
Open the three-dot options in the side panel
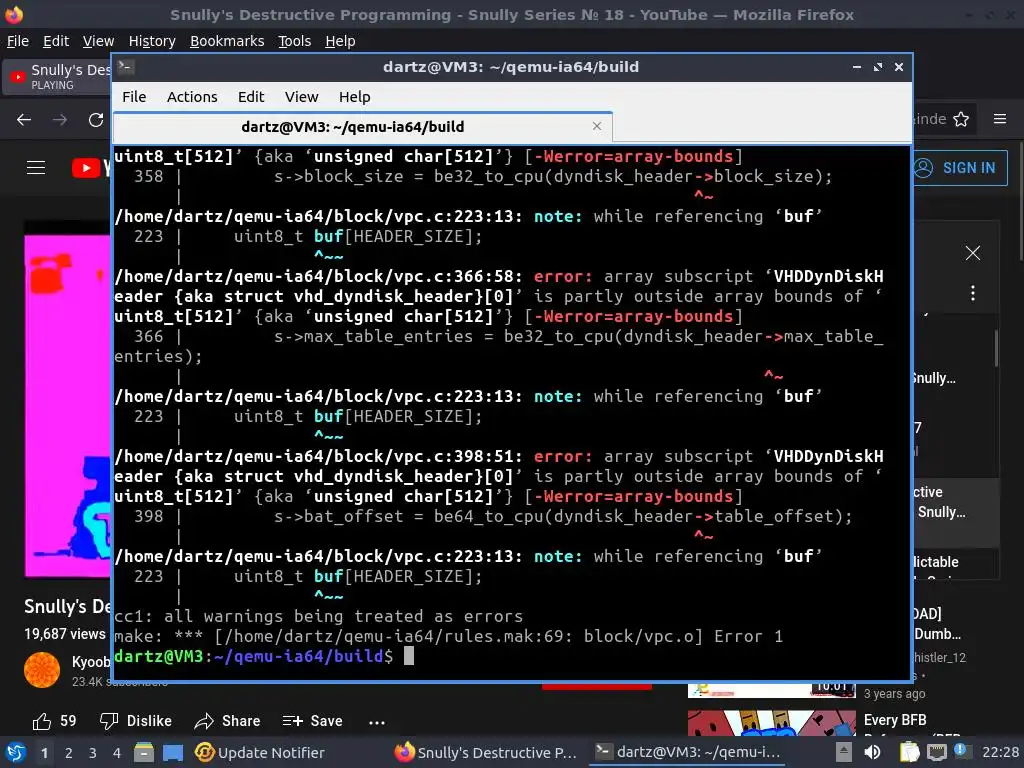972,293
